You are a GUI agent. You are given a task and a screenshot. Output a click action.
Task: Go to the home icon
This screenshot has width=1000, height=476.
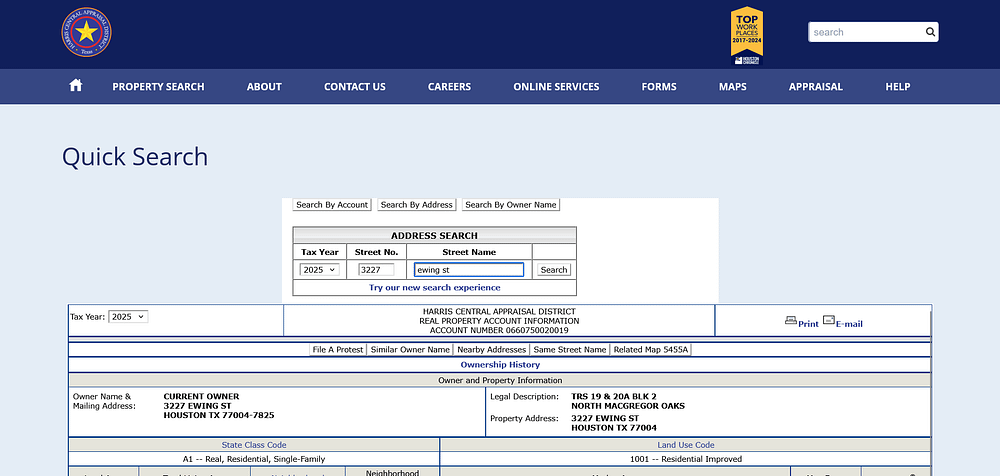coord(75,86)
